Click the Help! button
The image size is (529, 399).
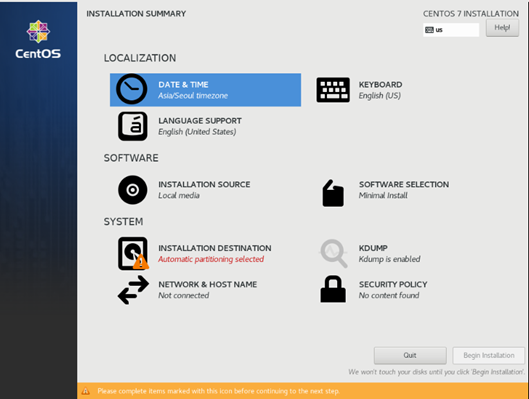(x=502, y=28)
